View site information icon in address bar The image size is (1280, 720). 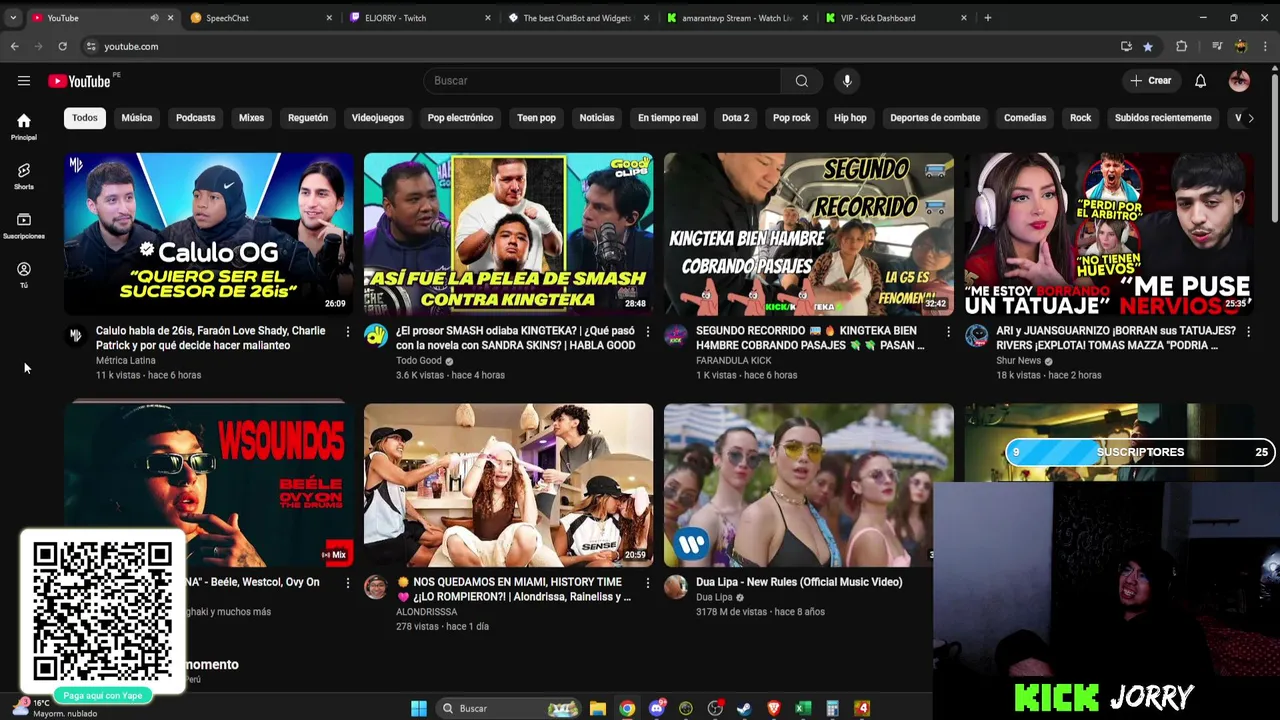[x=91, y=46]
